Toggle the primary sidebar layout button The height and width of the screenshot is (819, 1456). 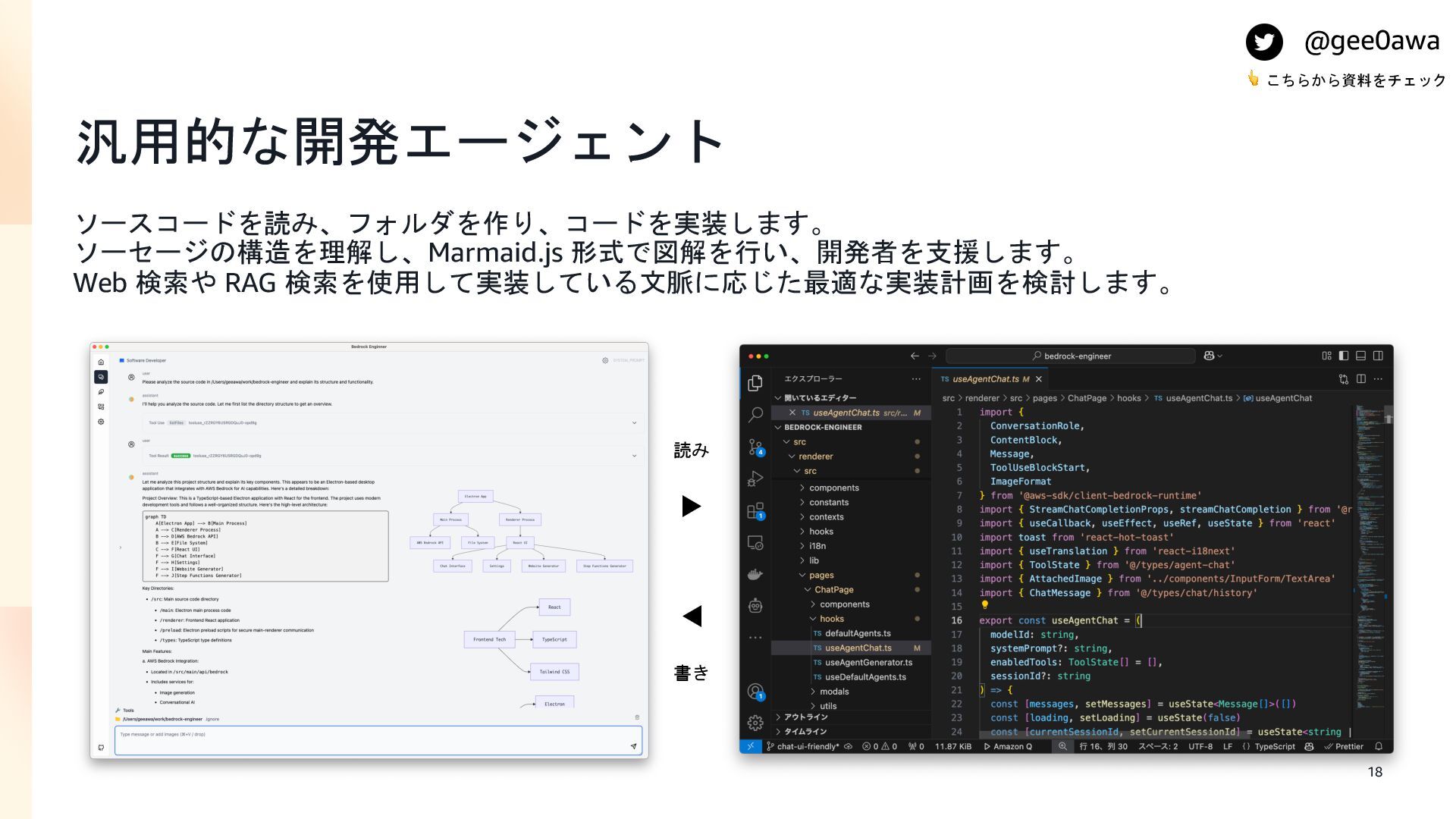[x=1344, y=356]
